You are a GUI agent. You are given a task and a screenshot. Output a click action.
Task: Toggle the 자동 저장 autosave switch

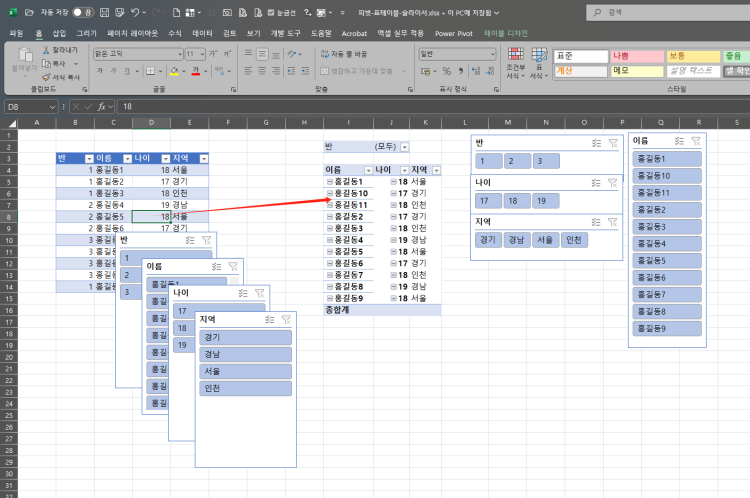click(84, 12)
